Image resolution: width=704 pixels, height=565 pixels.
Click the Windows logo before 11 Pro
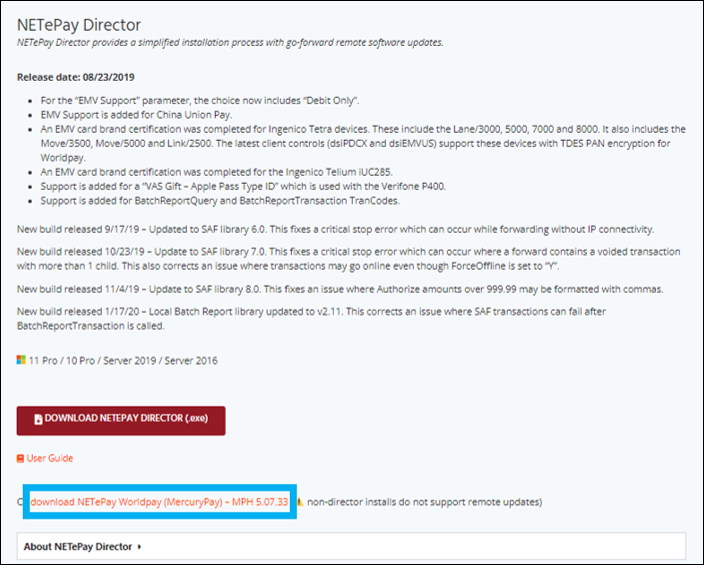click(x=22, y=360)
